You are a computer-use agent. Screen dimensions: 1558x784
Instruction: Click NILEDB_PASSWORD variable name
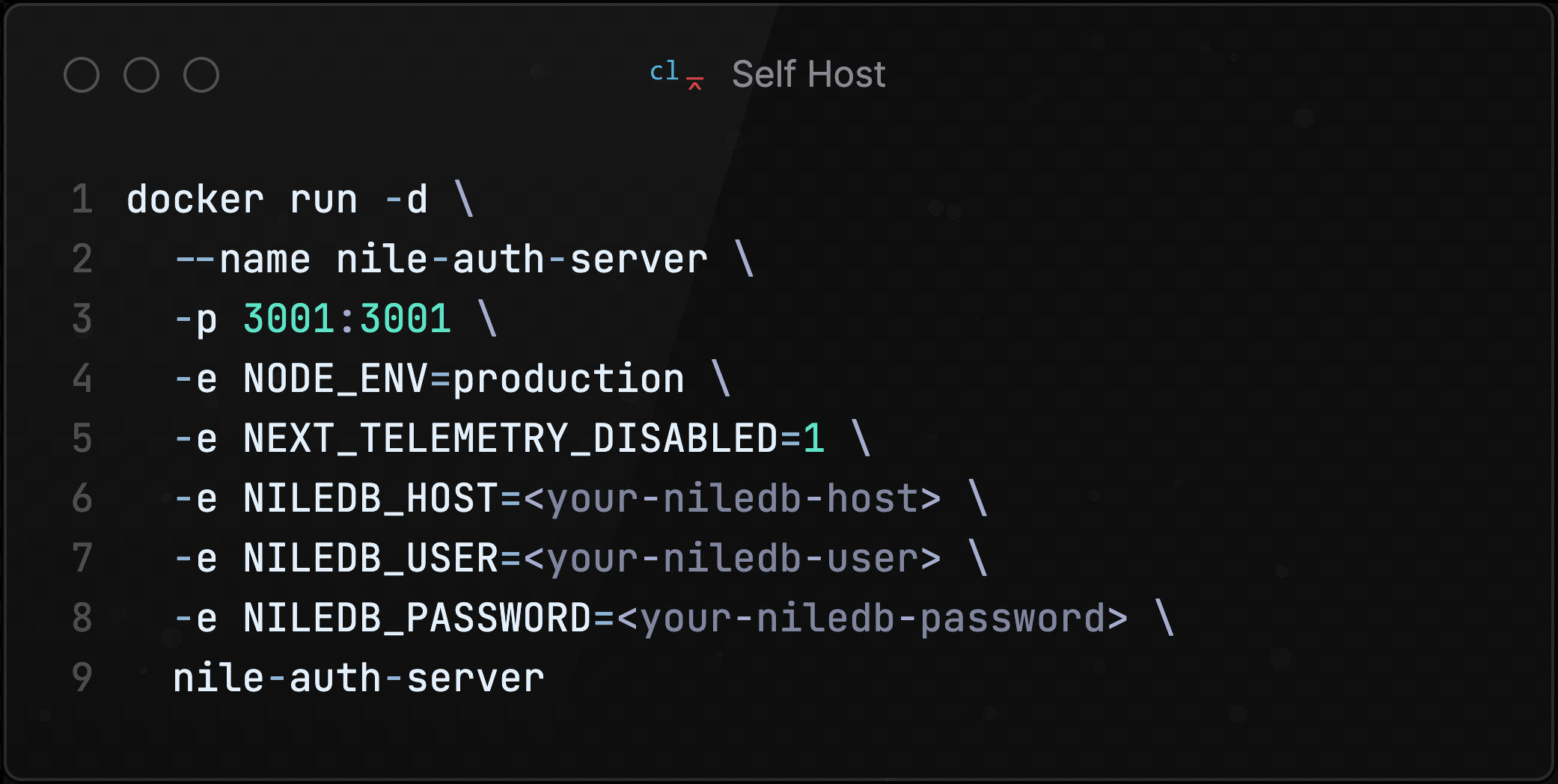click(x=417, y=619)
